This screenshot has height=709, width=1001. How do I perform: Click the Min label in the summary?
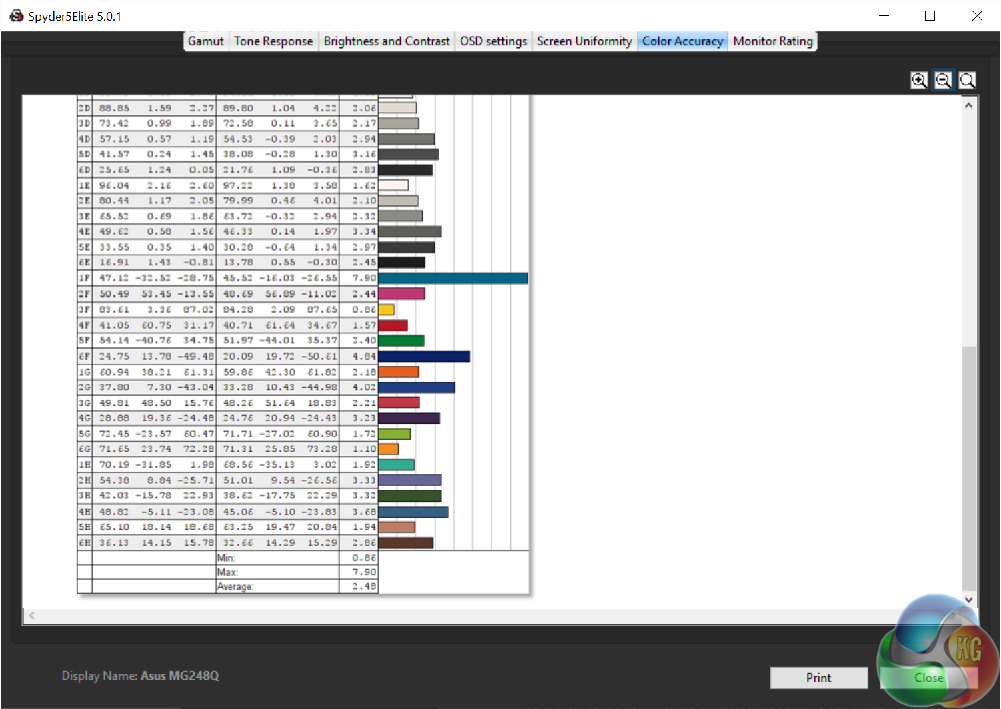point(226,558)
